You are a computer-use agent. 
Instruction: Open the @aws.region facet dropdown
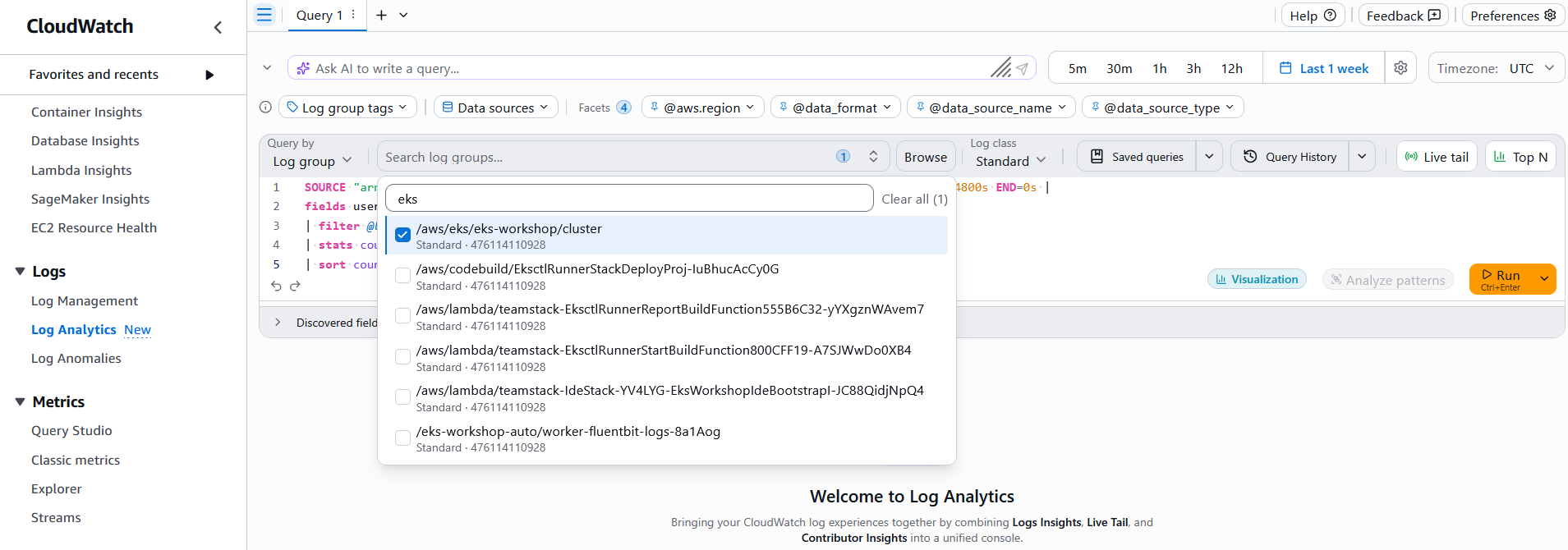click(703, 108)
